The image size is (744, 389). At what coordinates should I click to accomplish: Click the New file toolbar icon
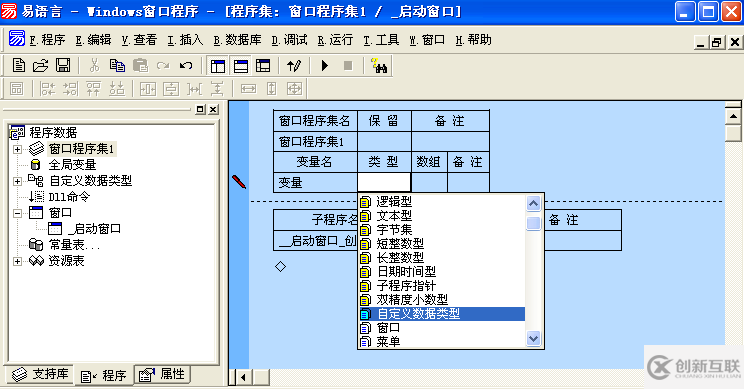click(19, 65)
